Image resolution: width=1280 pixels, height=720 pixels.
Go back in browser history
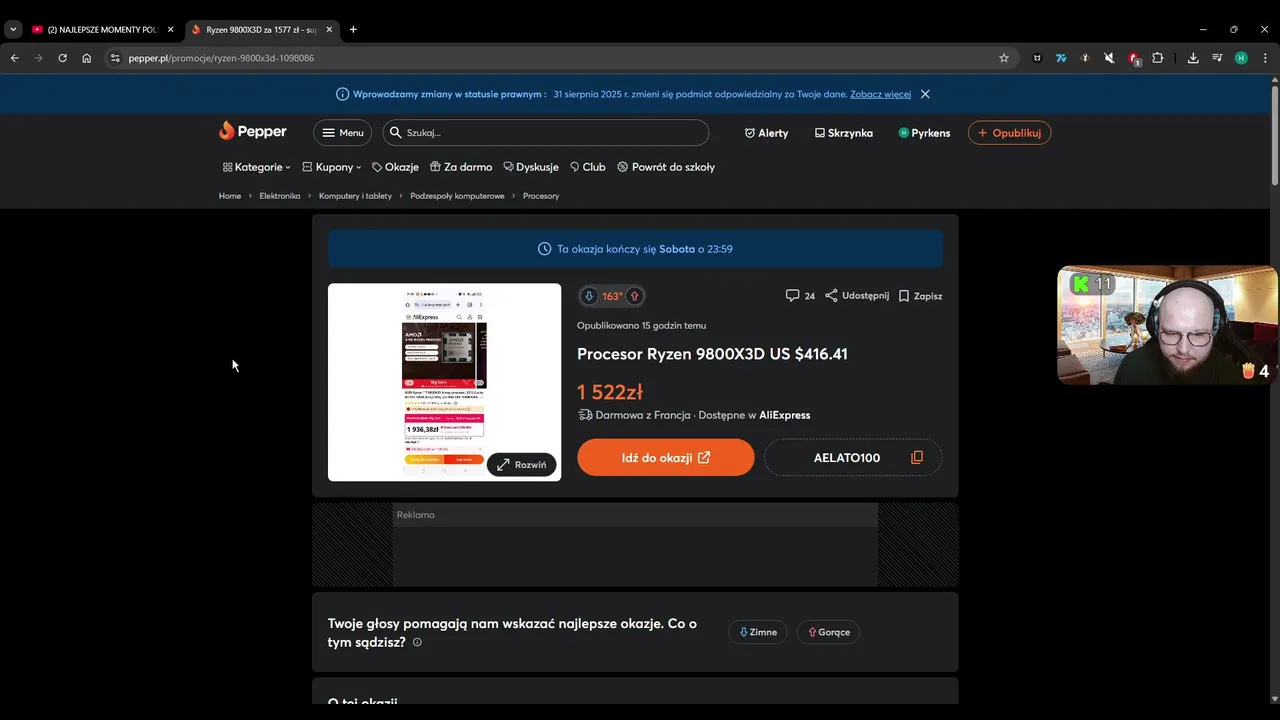point(14,58)
